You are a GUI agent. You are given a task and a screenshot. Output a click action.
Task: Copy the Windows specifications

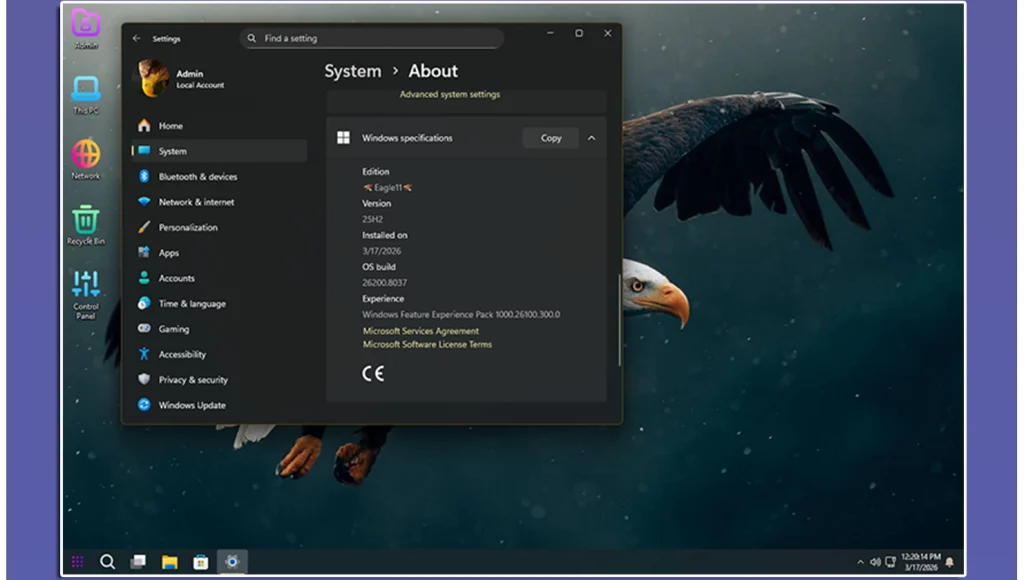point(551,138)
